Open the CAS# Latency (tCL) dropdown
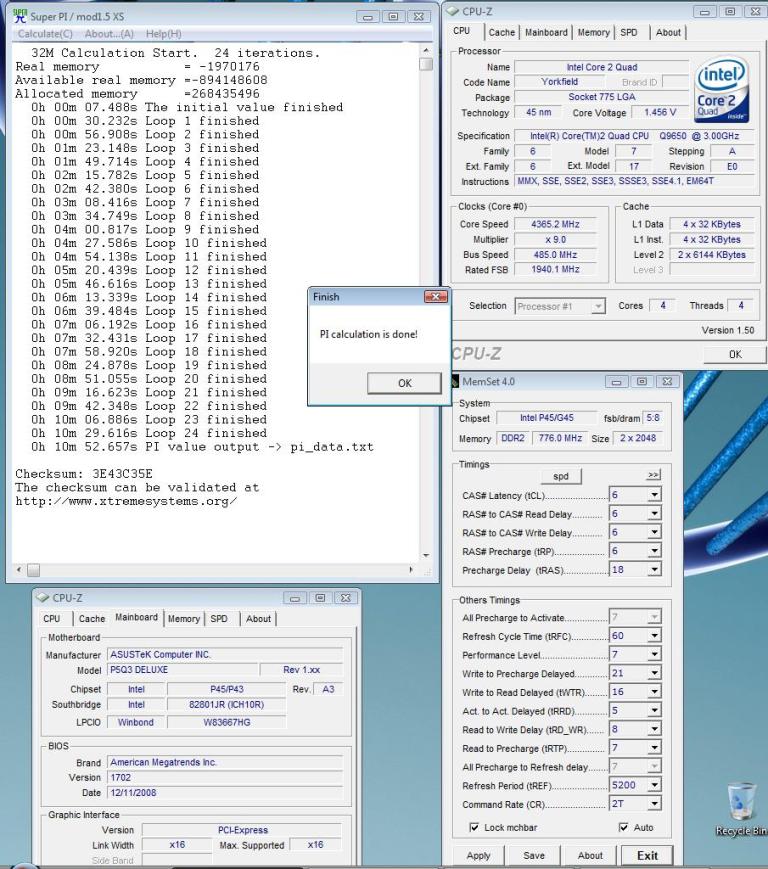Viewport: 768px width, 869px height. pyautogui.click(x=654, y=495)
